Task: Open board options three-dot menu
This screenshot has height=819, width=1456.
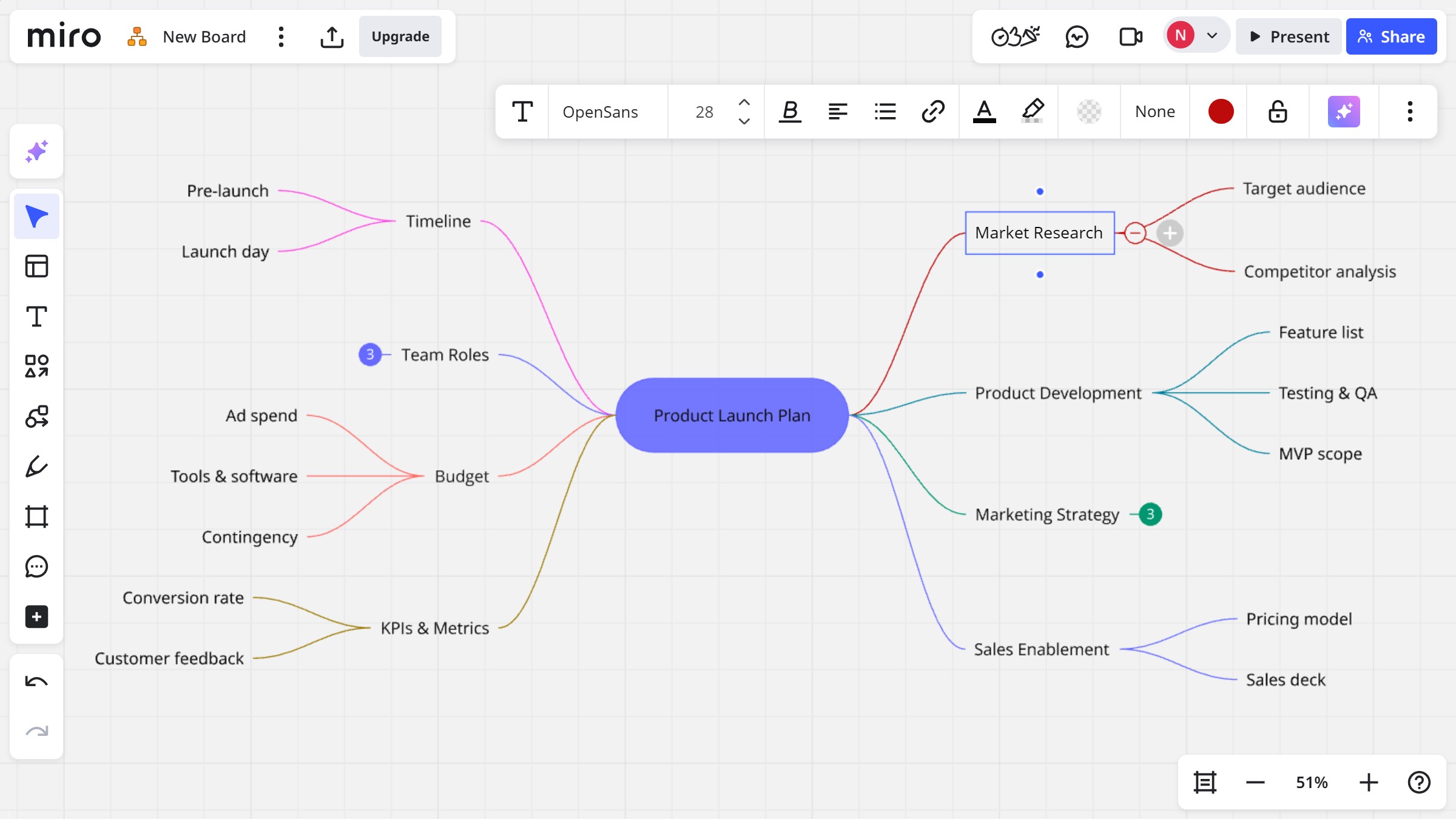Action: [281, 37]
